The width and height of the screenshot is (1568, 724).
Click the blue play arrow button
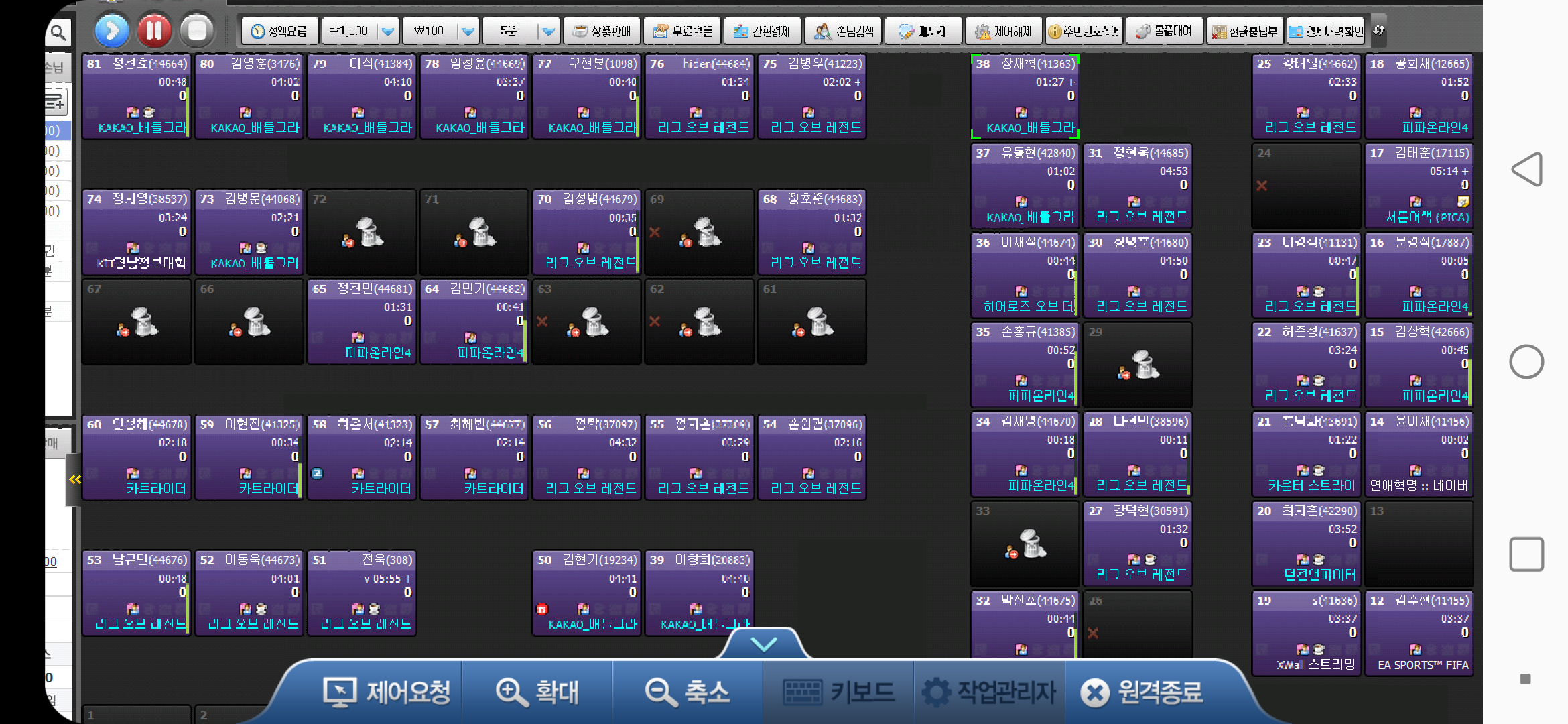click(112, 31)
